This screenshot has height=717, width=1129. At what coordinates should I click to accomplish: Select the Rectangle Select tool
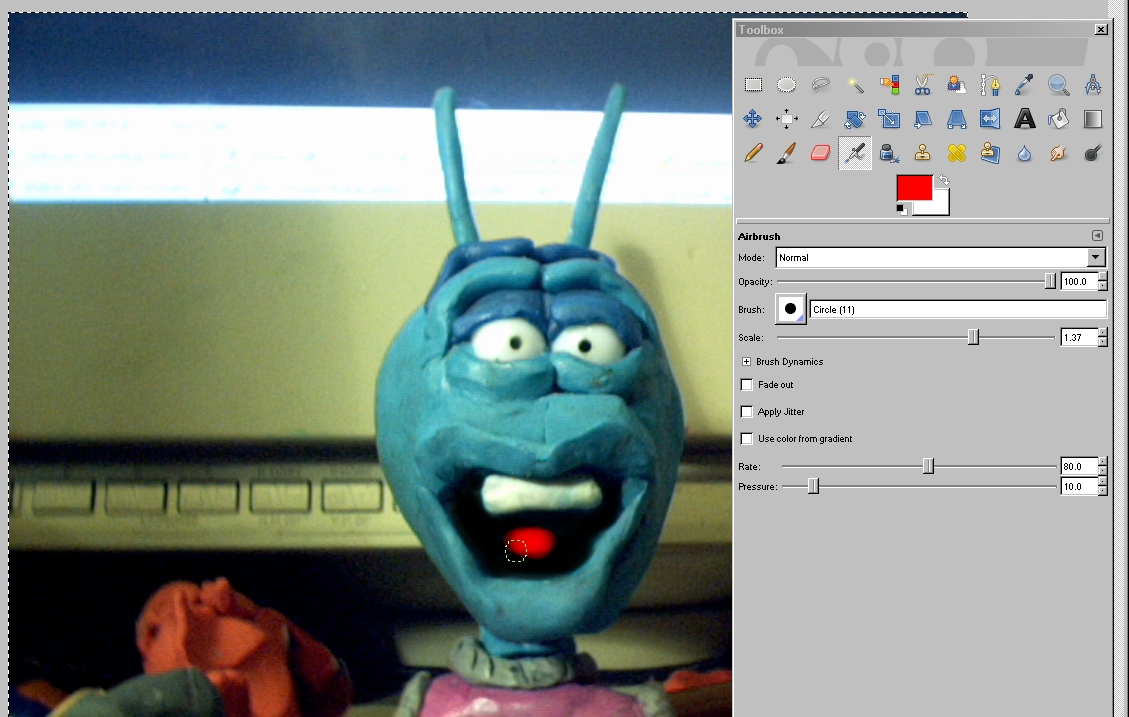(753, 86)
